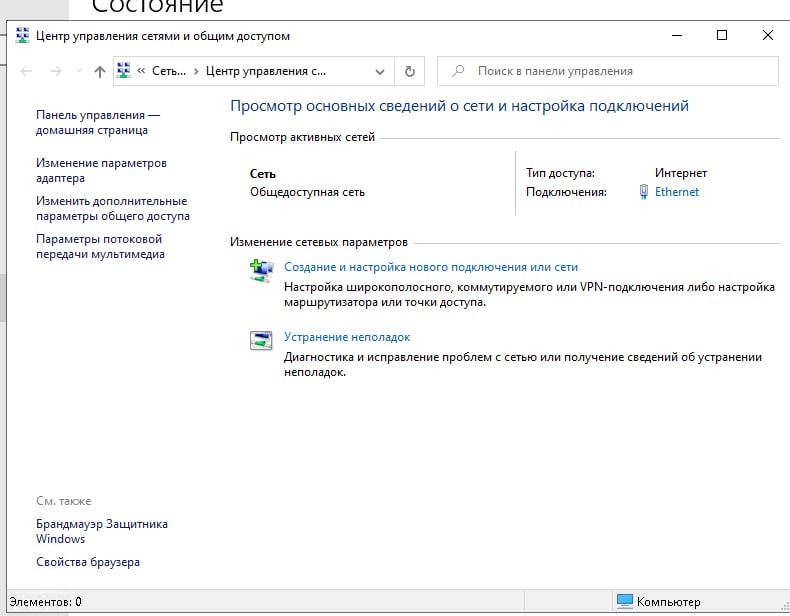The image size is (790, 616).
Task: Open Устранение неполадок link
Action: (x=347, y=337)
